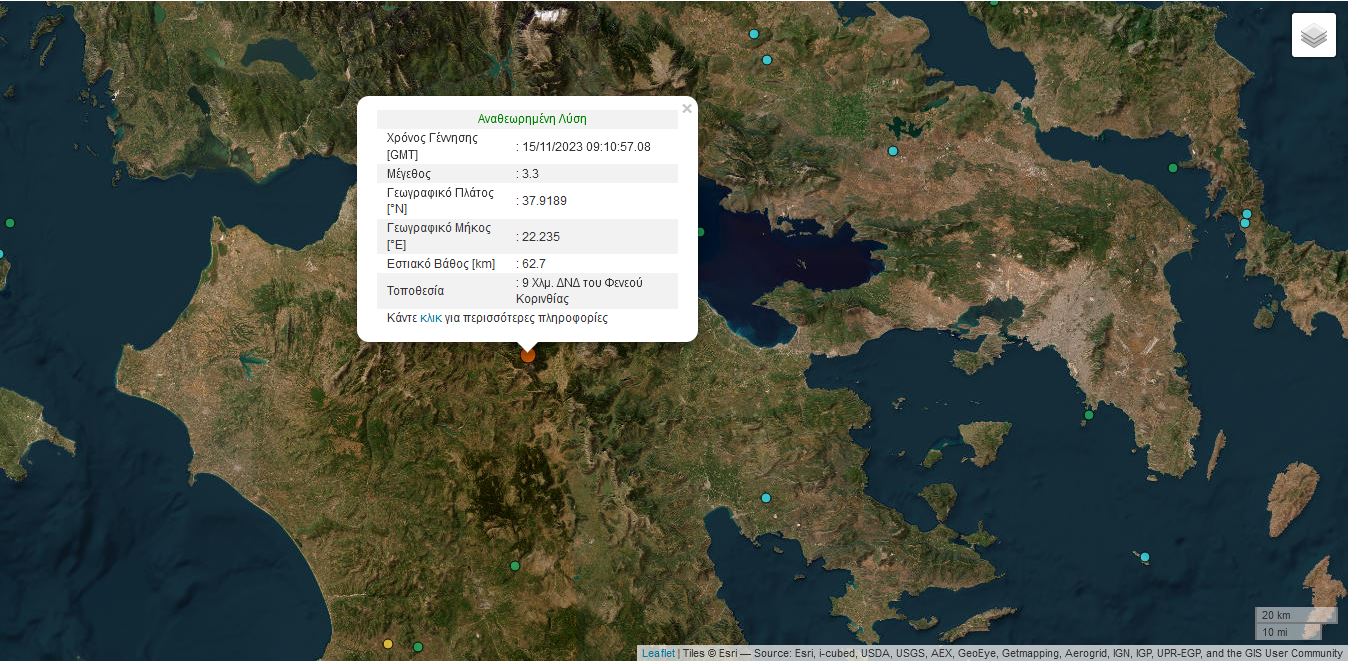Click the lone green marker in central Peloponnese

(515, 566)
